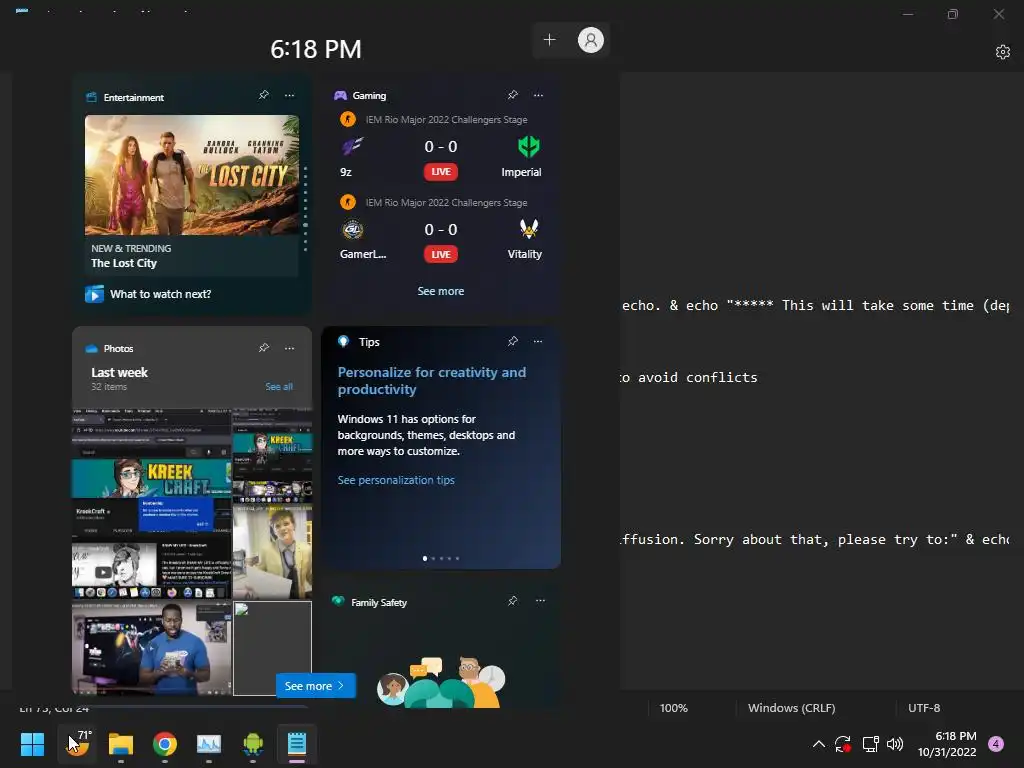Open Entertainment widget more options menu
Image resolution: width=1024 pixels, height=768 pixels.
click(x=289, y=95)
